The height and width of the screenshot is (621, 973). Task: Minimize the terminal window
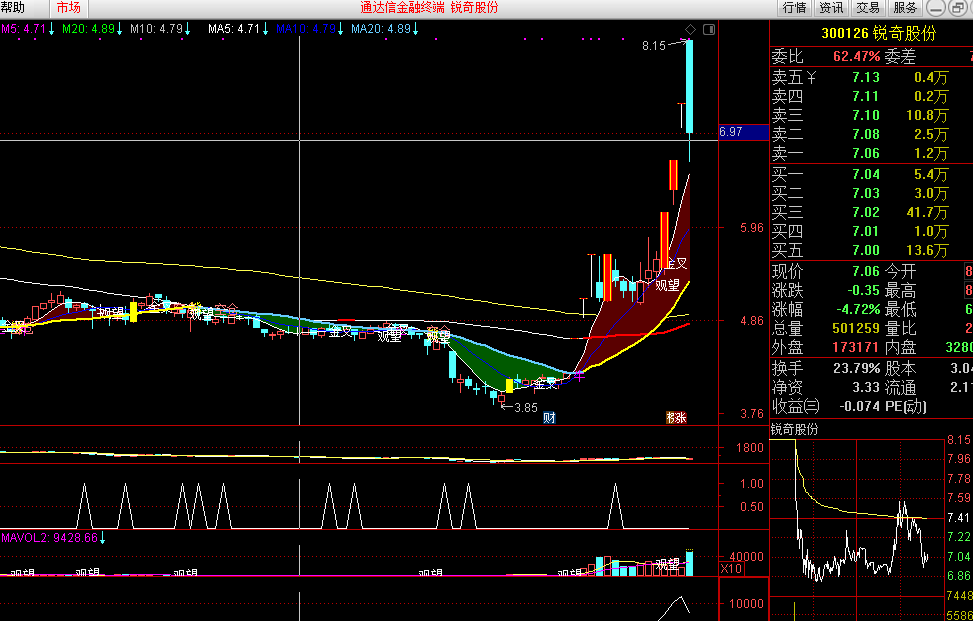[937, 8]
